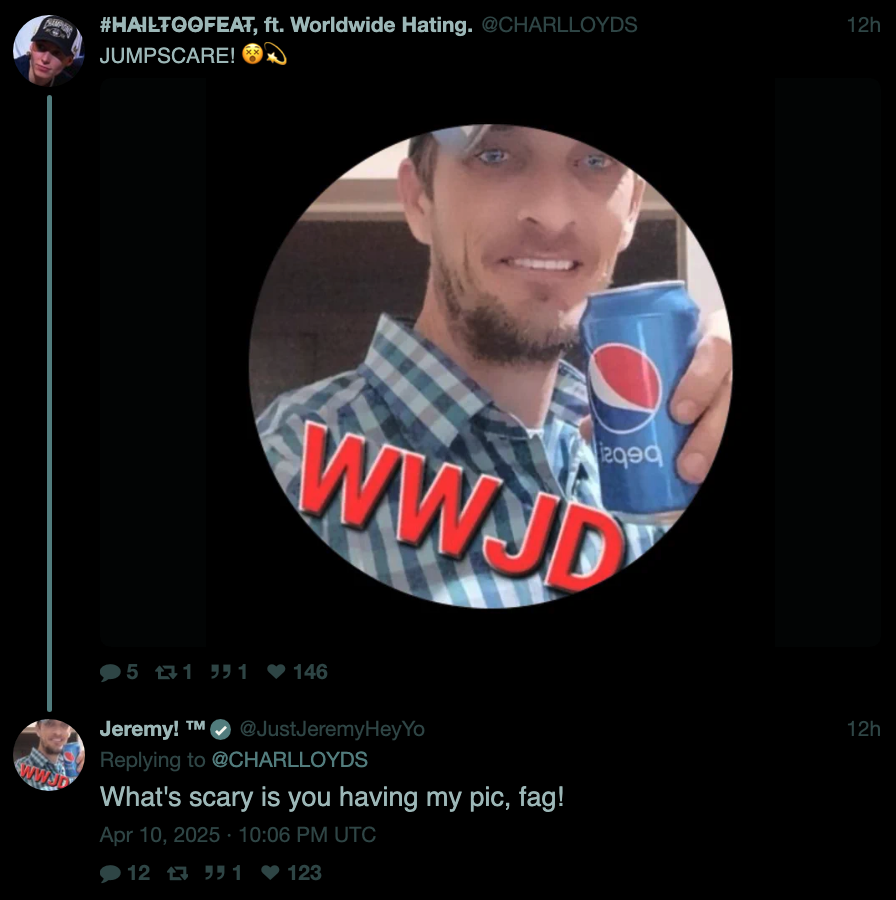This screenshot has width=896, height=900.
Task: Click the quote icon on Jeremy's reply
Action: click(215, 872)
